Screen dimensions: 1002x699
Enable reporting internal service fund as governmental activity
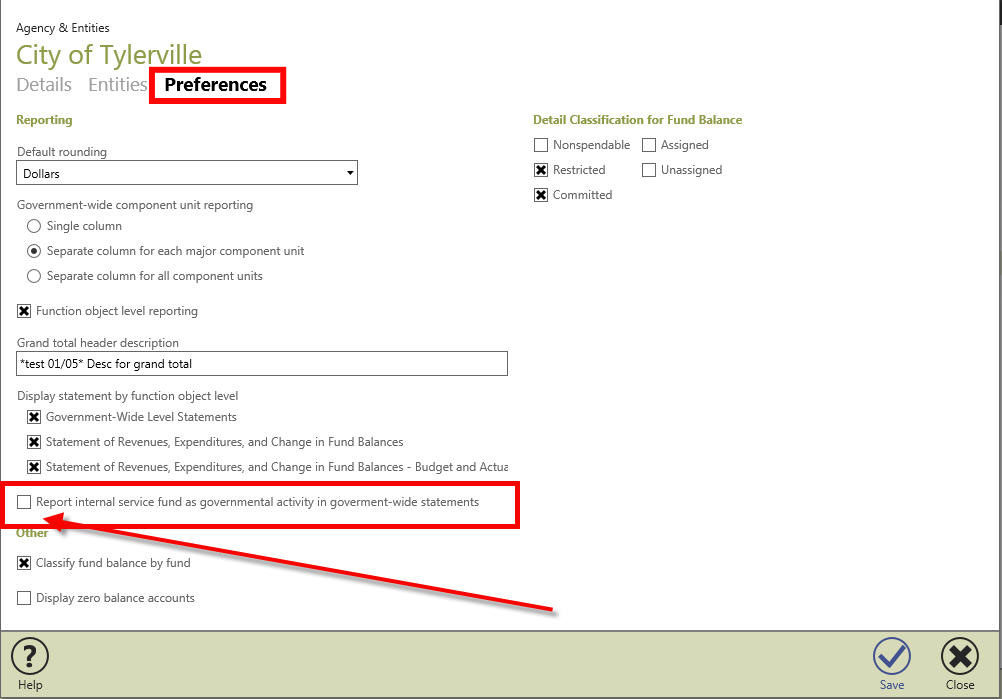pos(23,502)
